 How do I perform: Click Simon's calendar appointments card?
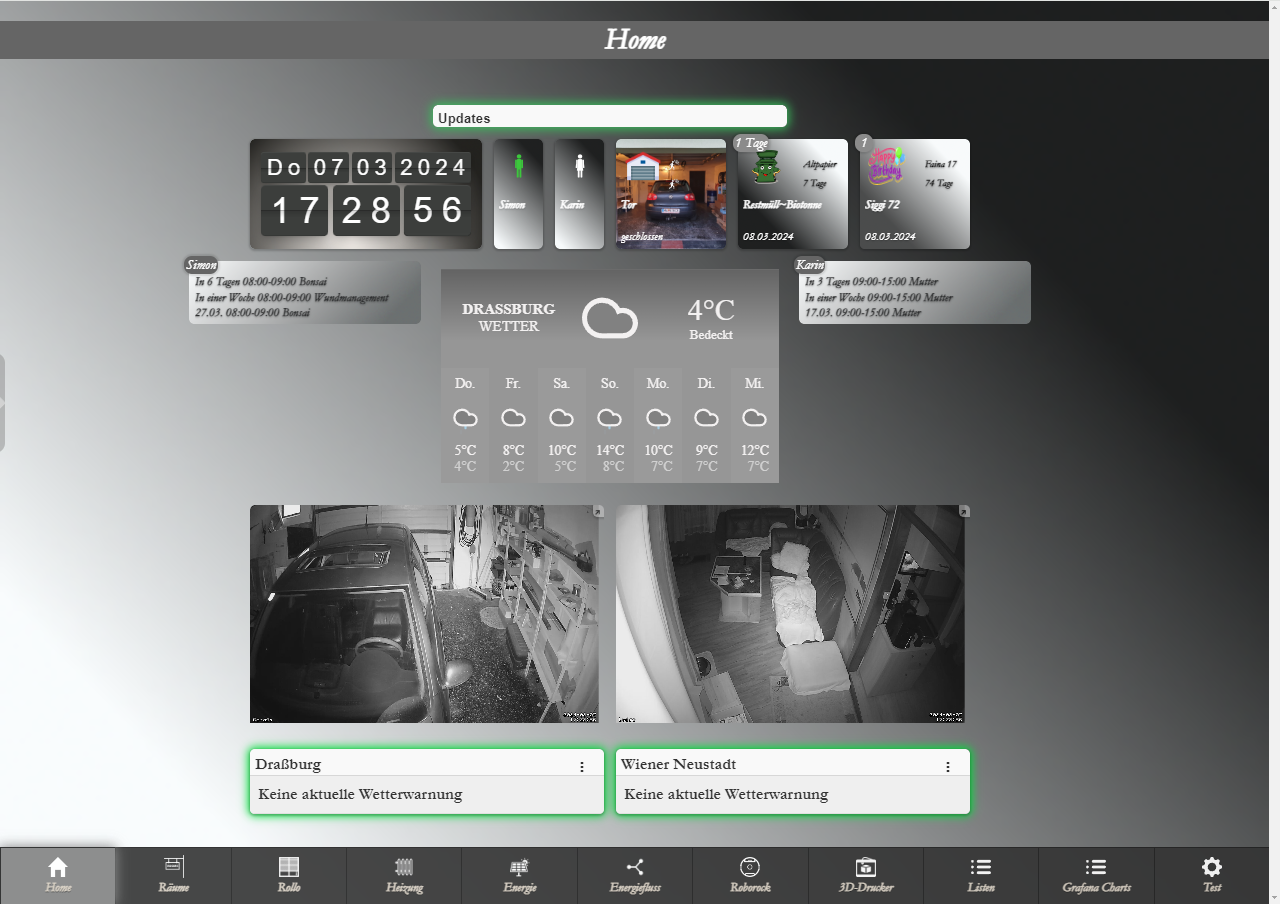pyautogui.click(x=305, y=292)
